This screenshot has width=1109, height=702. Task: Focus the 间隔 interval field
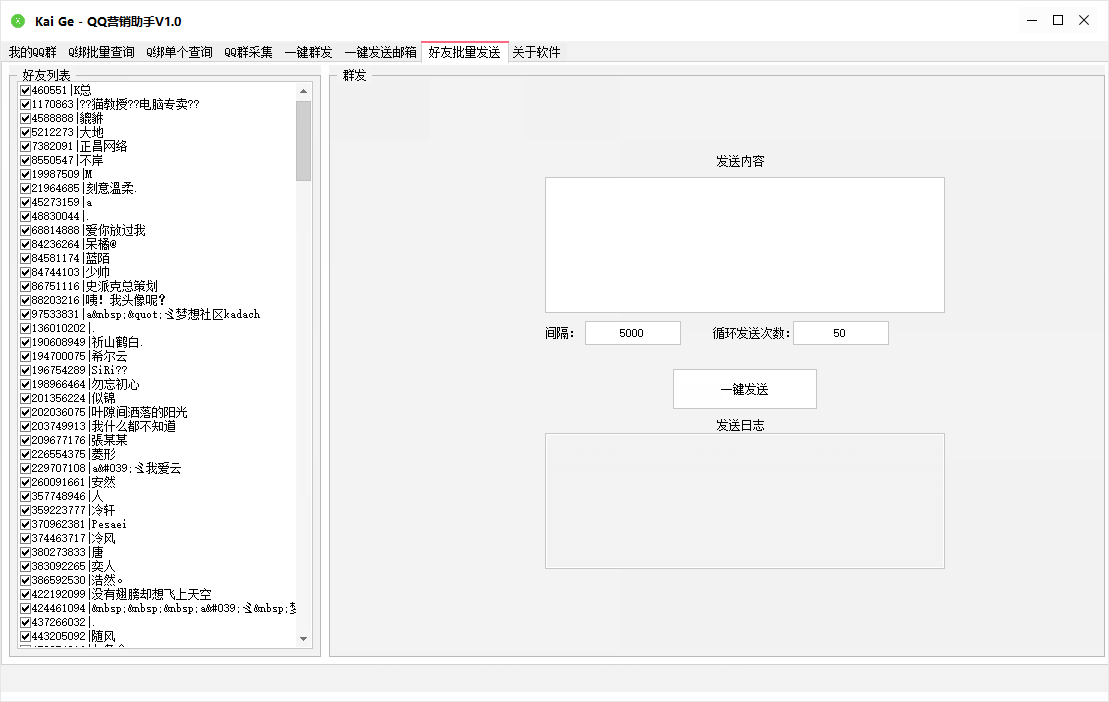pyautogui.click(x=632, y=334)
